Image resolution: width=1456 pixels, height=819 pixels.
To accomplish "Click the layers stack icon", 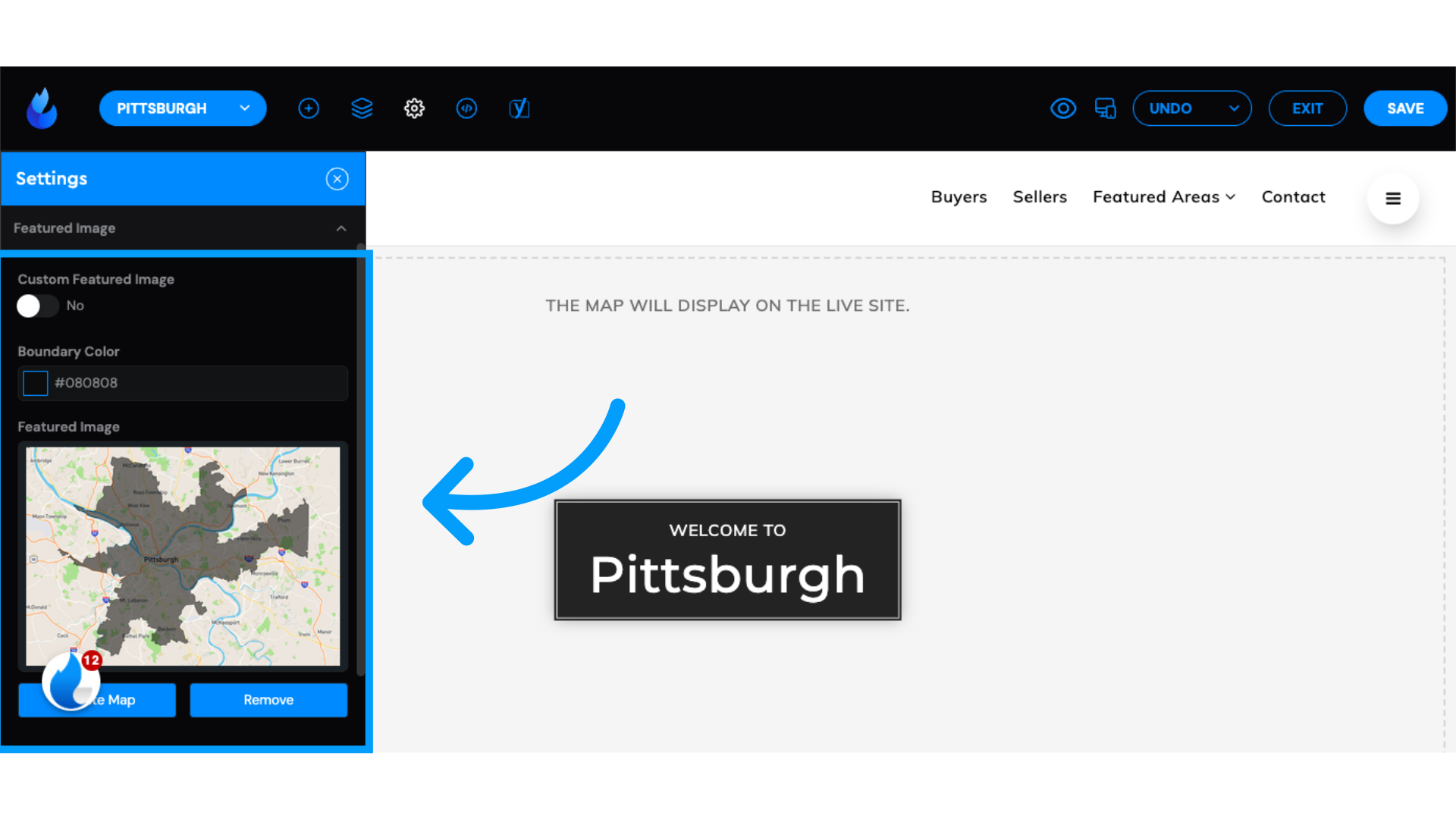I will pos(362,108).
